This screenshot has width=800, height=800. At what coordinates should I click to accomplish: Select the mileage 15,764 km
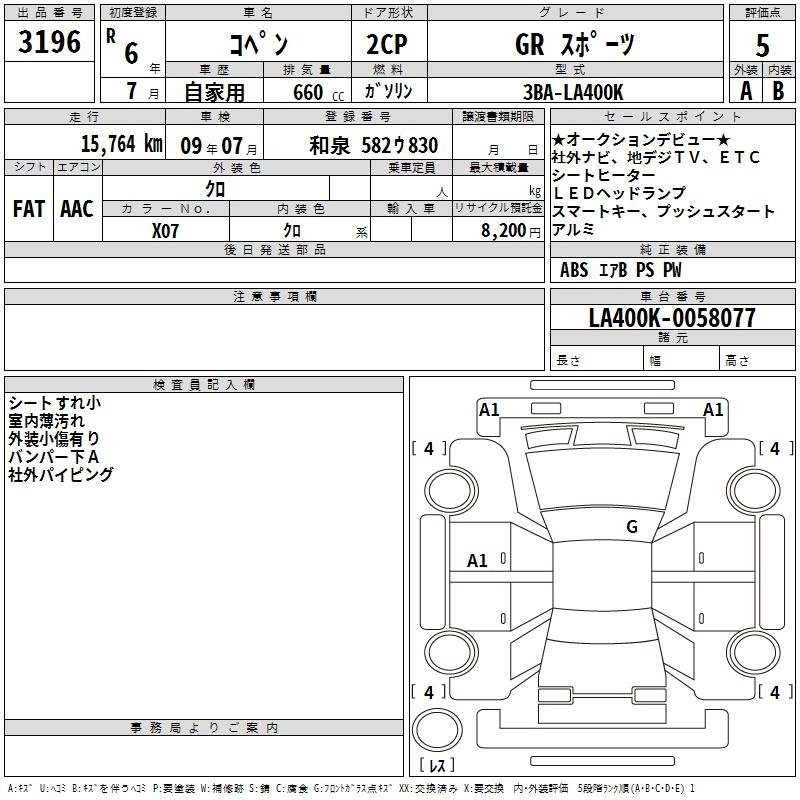(121, 143)
